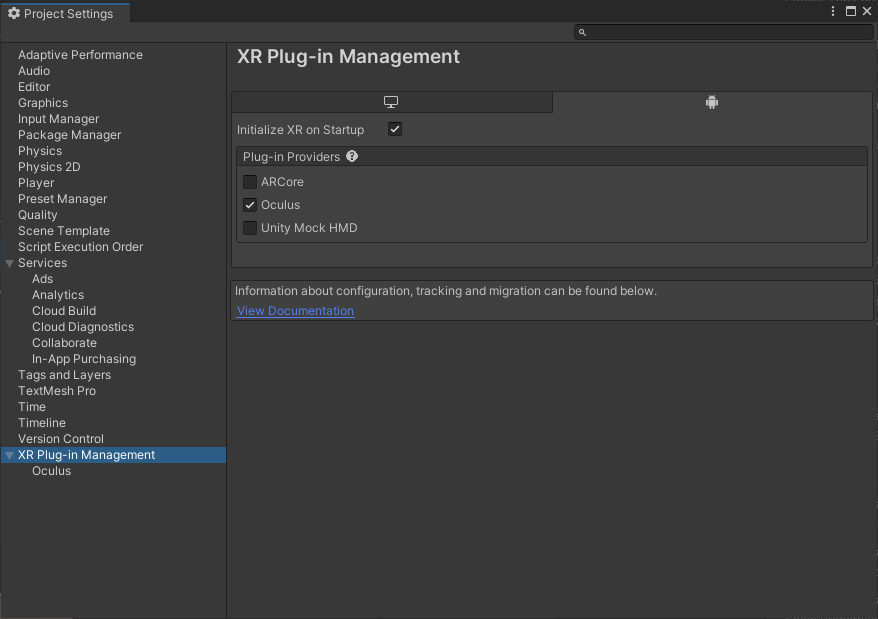Toggle Initialize XR on Startup checkbox
878x619 pixels.
pos(395,129)
